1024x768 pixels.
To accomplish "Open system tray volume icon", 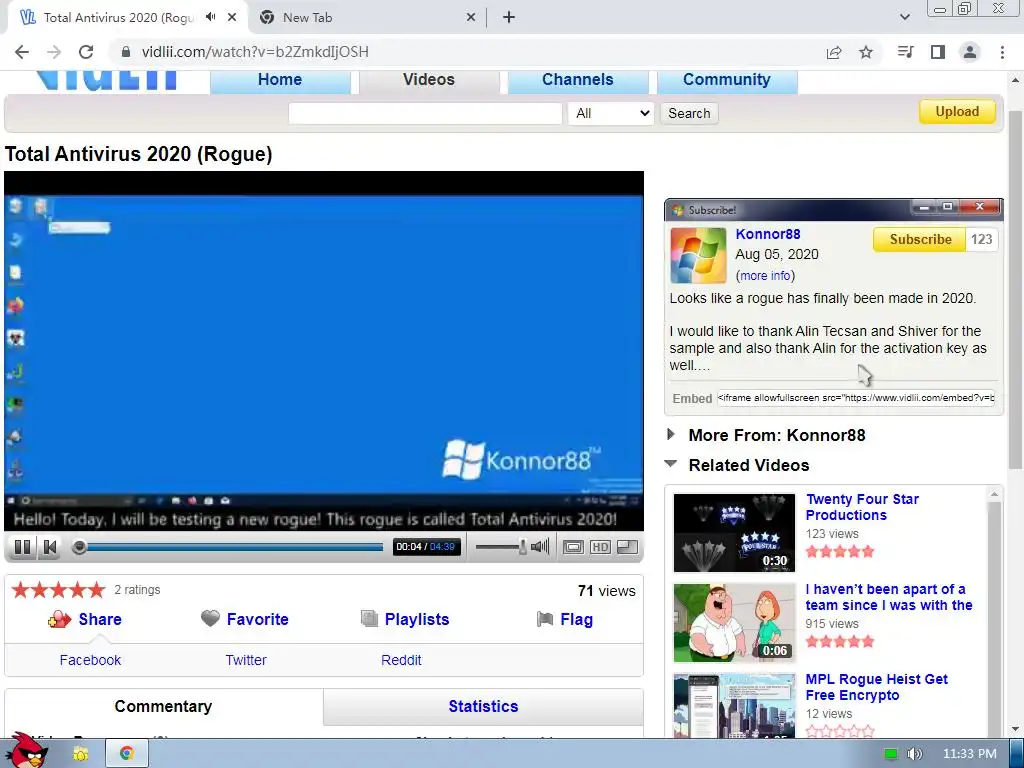I will pos(915,754).
